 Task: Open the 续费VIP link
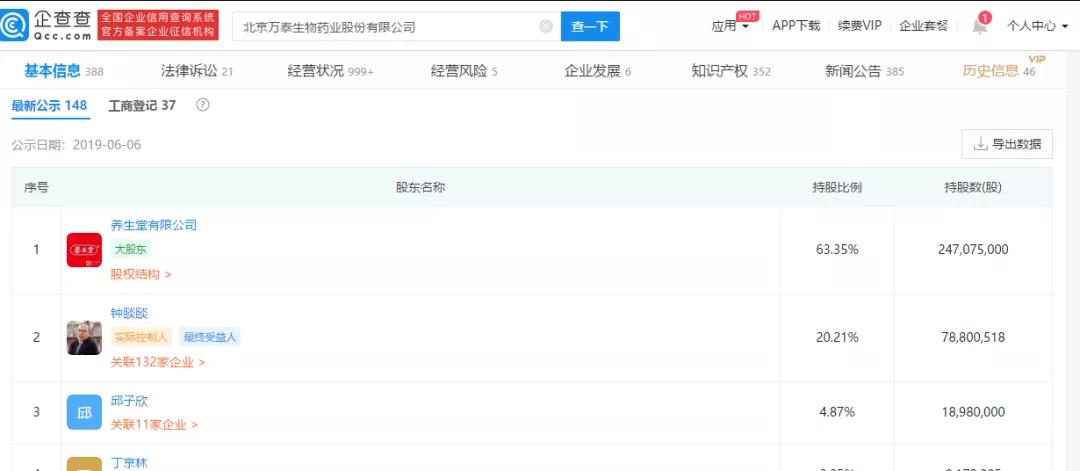[x=859, y=27]
